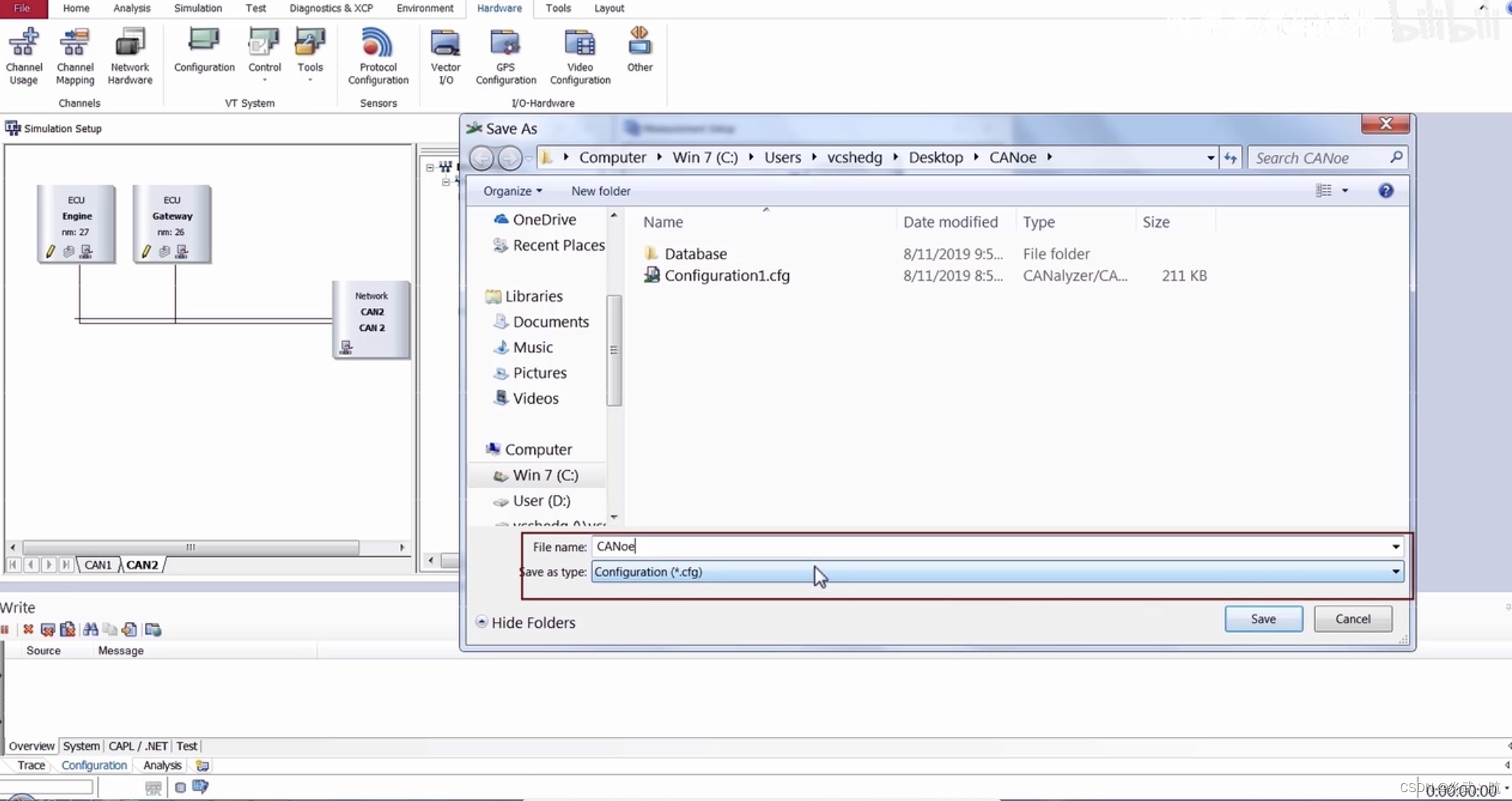The width and height of the screenshot is (1512, 801).
Task: Expand the Save as type dropdown
Action: [1395, 572]
